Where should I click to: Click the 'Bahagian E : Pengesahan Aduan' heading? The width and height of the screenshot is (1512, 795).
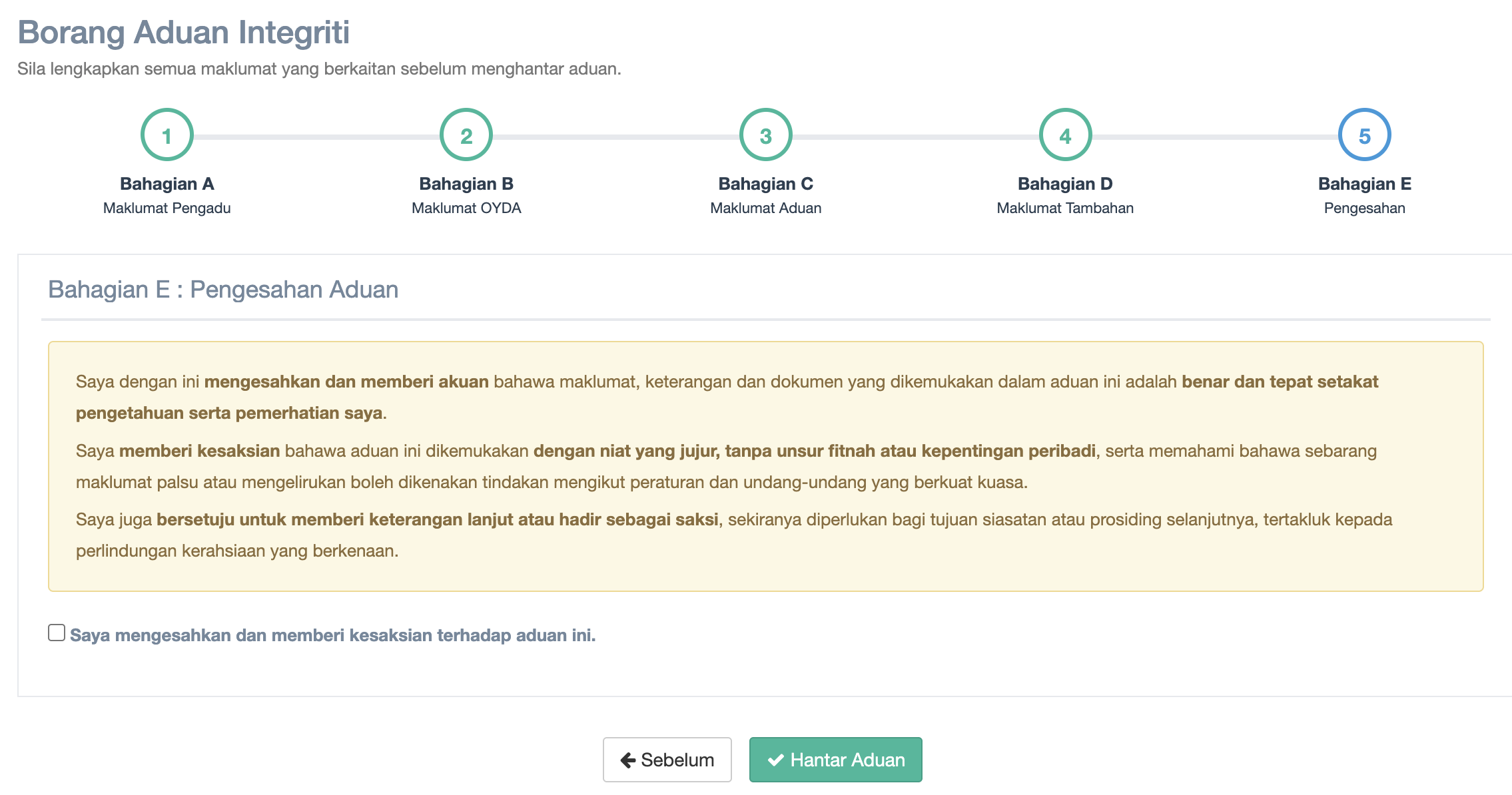pos(223,290)
